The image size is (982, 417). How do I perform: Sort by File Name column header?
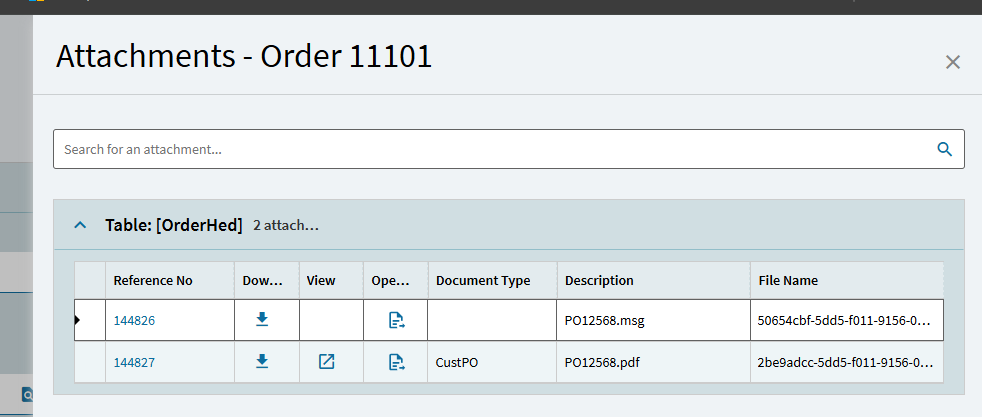click(x=788, y=281)
